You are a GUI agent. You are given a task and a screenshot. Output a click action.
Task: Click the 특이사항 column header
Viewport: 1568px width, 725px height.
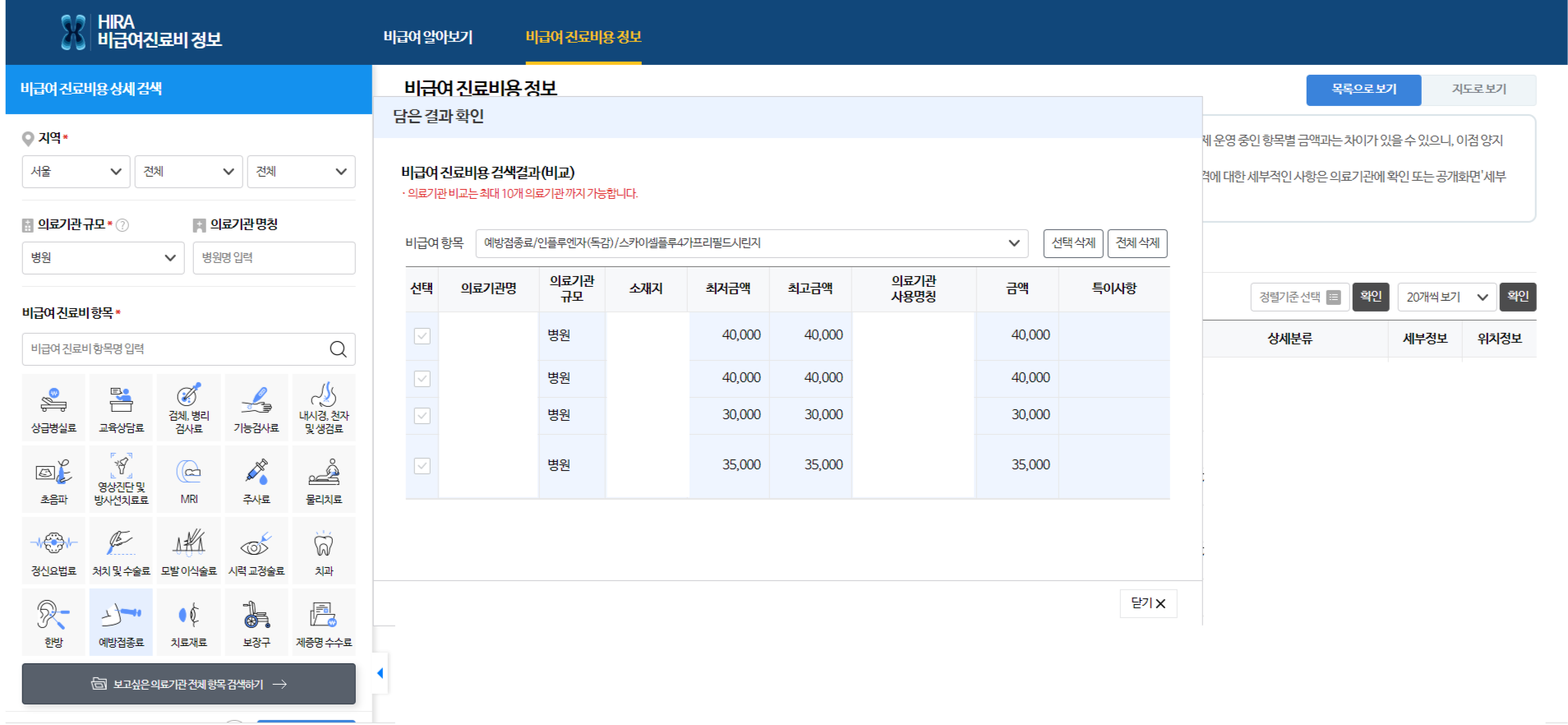coord(1114,289)
